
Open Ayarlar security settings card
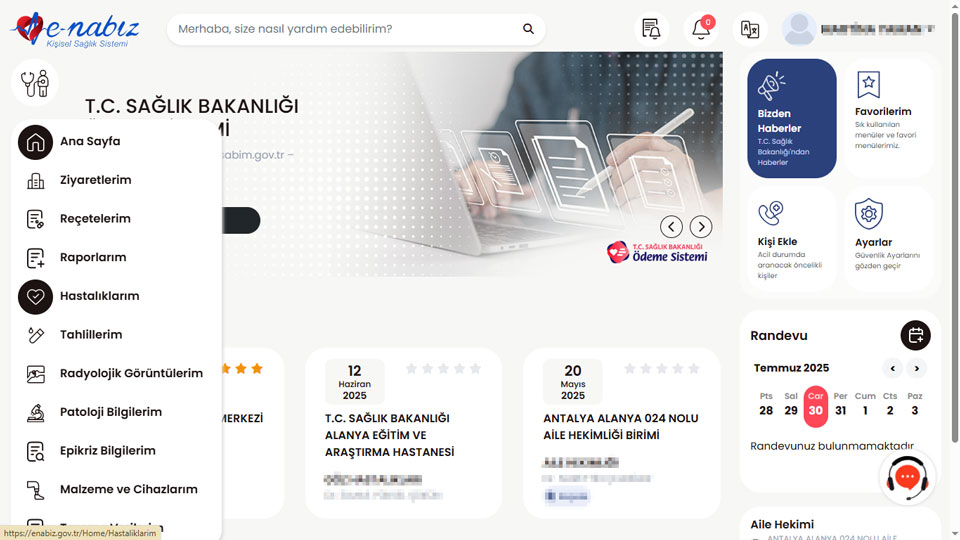tap(888, 239)
